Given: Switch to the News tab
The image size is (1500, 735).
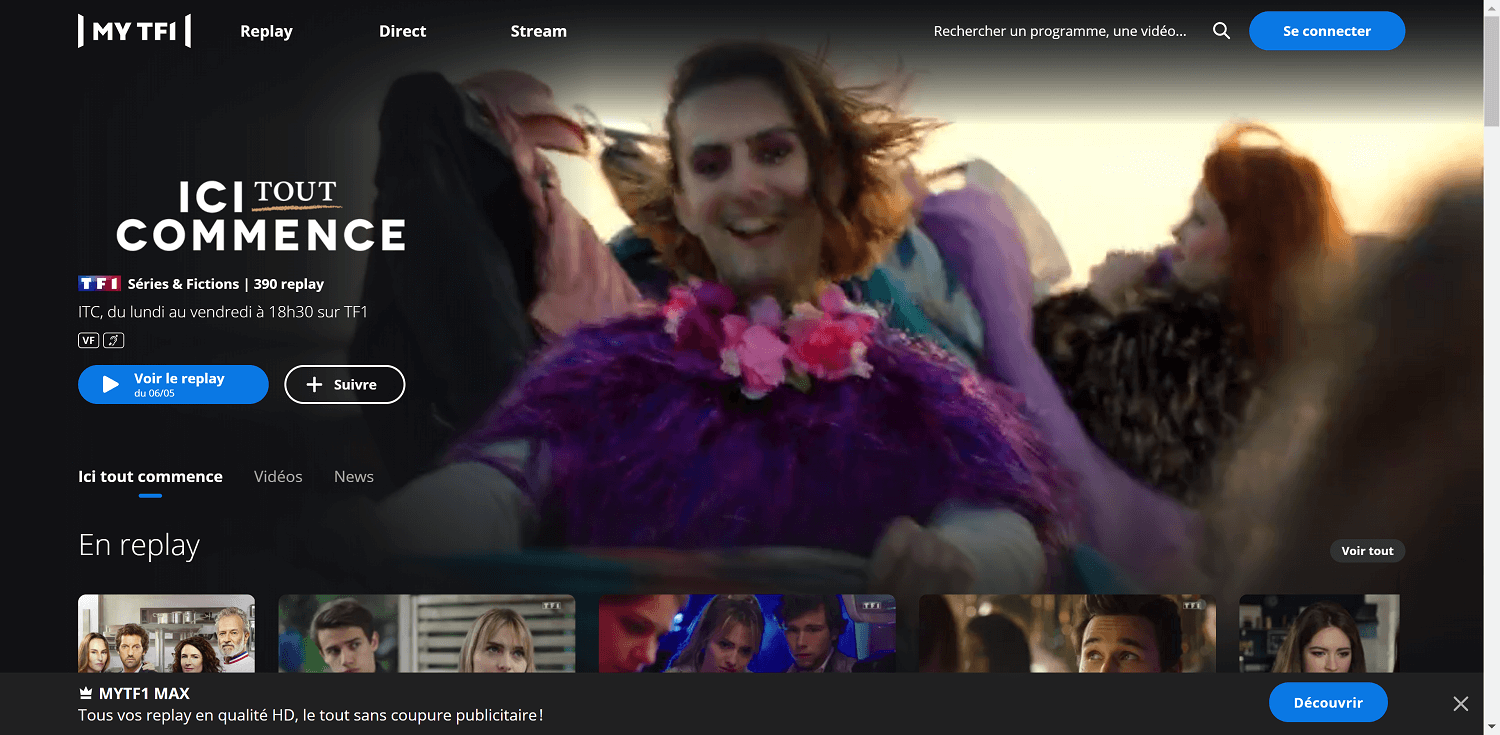Looking at the screenshot, I should click(354, 477).
